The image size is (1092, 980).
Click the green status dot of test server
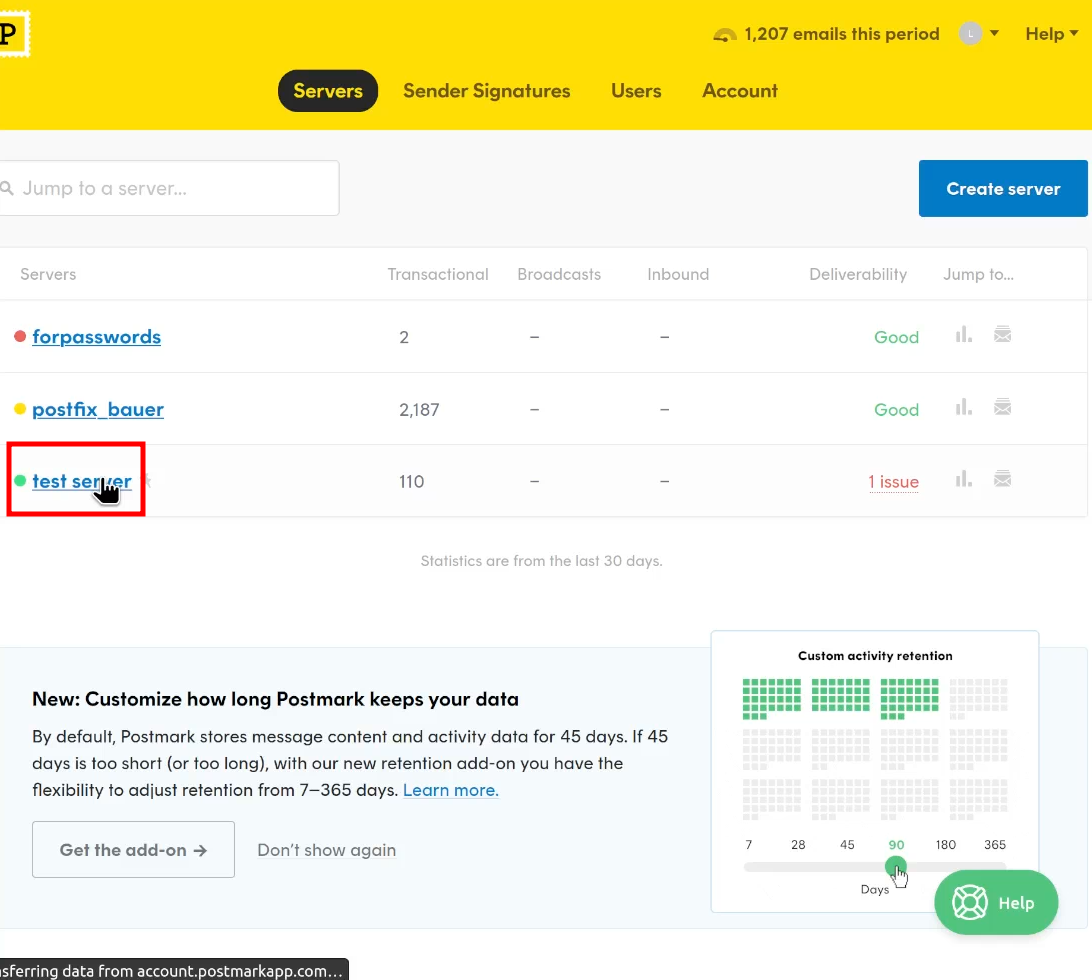(x=20, y=481)
